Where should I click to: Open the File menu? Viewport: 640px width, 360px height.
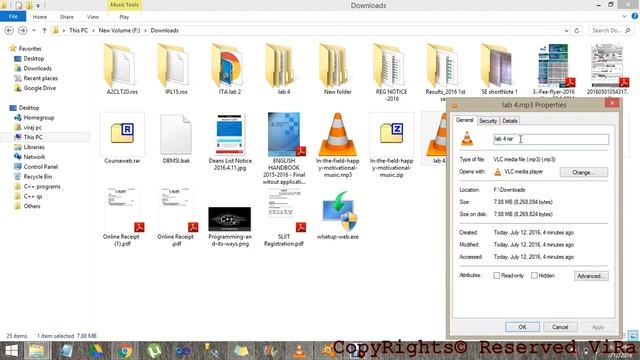tap(13, 16)
